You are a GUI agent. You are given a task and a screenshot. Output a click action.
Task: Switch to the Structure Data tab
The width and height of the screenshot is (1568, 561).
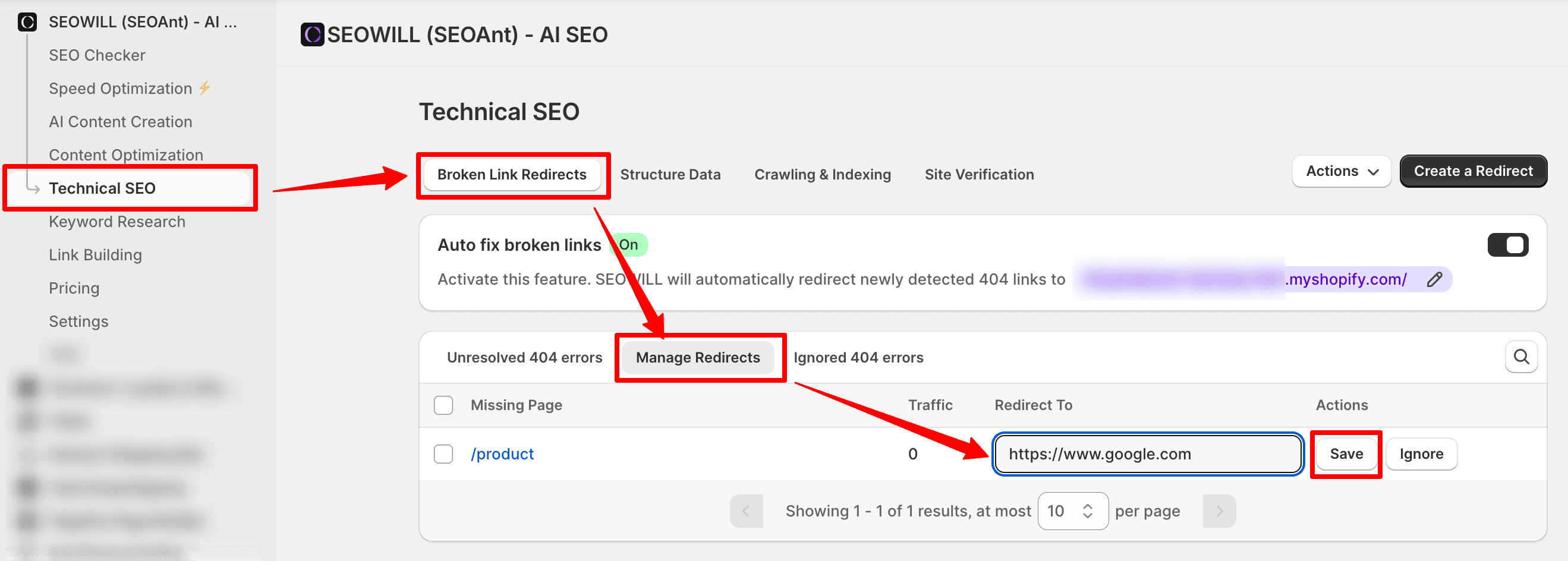669,175
